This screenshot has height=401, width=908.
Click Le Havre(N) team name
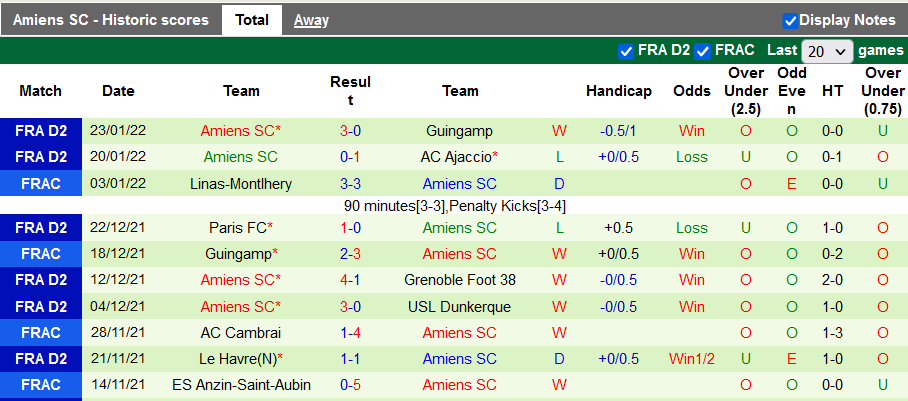[238, 359]
